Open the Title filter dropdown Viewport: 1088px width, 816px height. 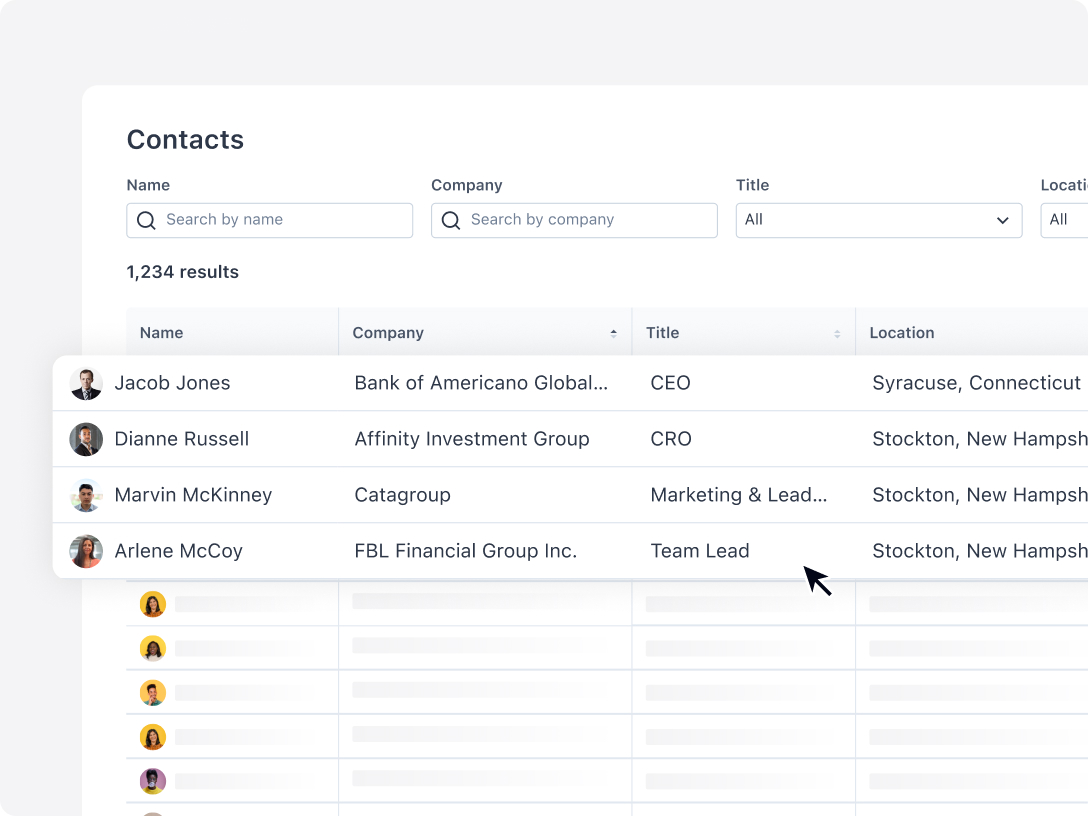coord(878,220)
